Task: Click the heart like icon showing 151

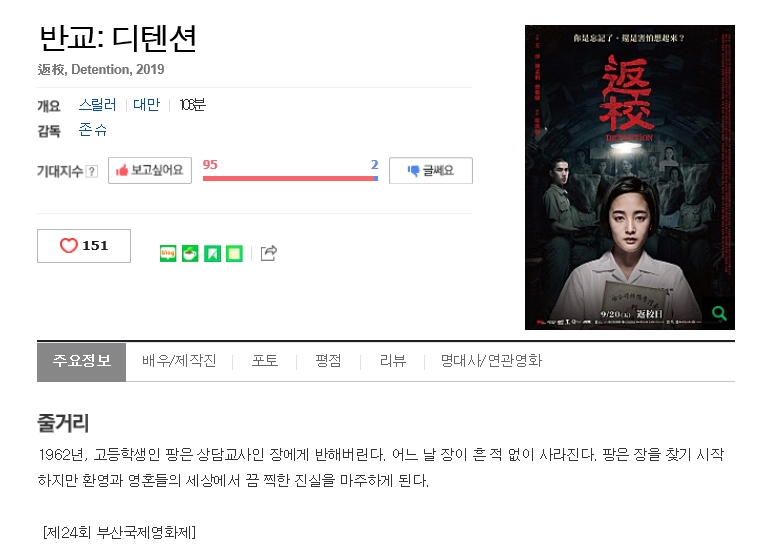Action: point(69,245)
